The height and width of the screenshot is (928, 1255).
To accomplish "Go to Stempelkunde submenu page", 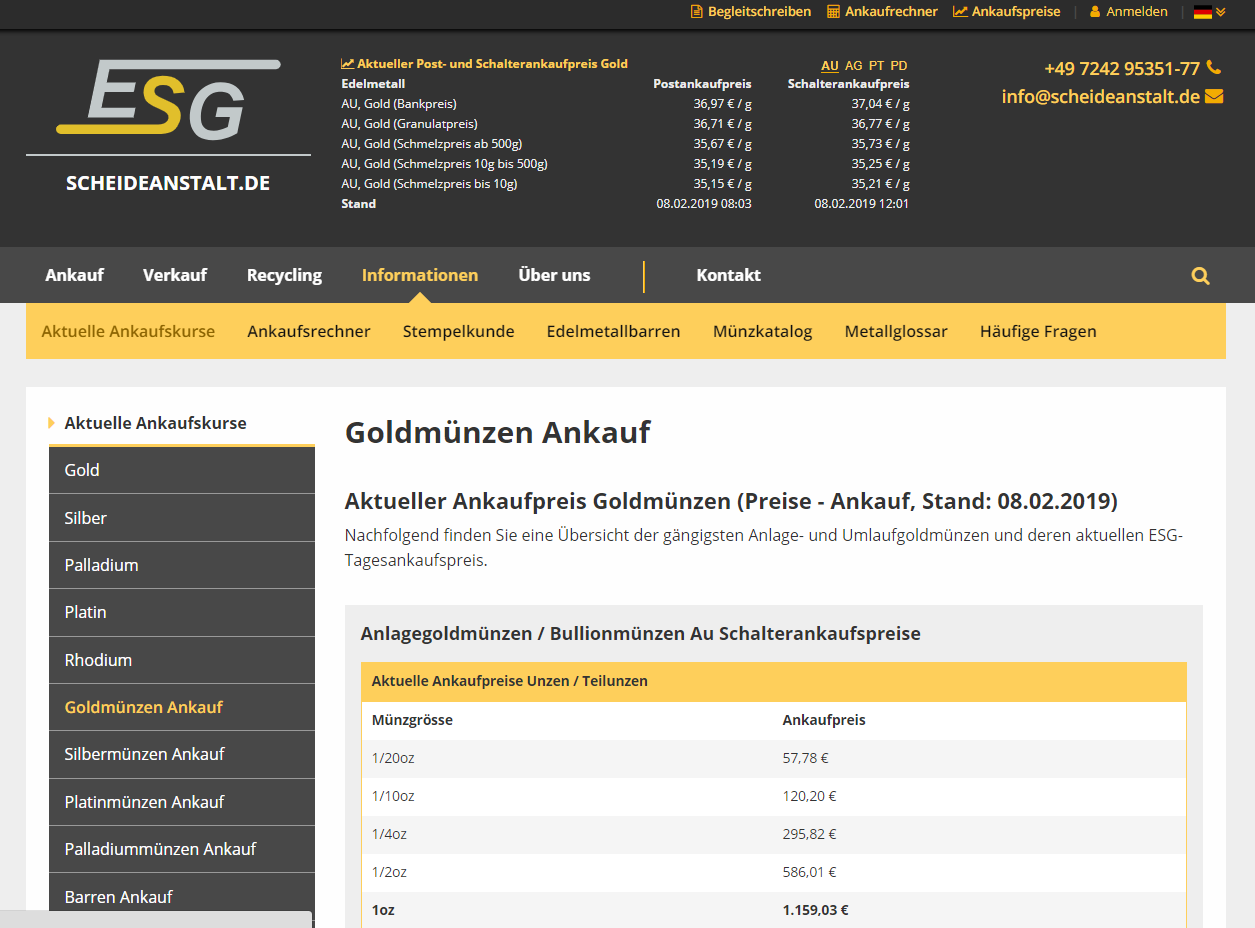I will (458, 331).
